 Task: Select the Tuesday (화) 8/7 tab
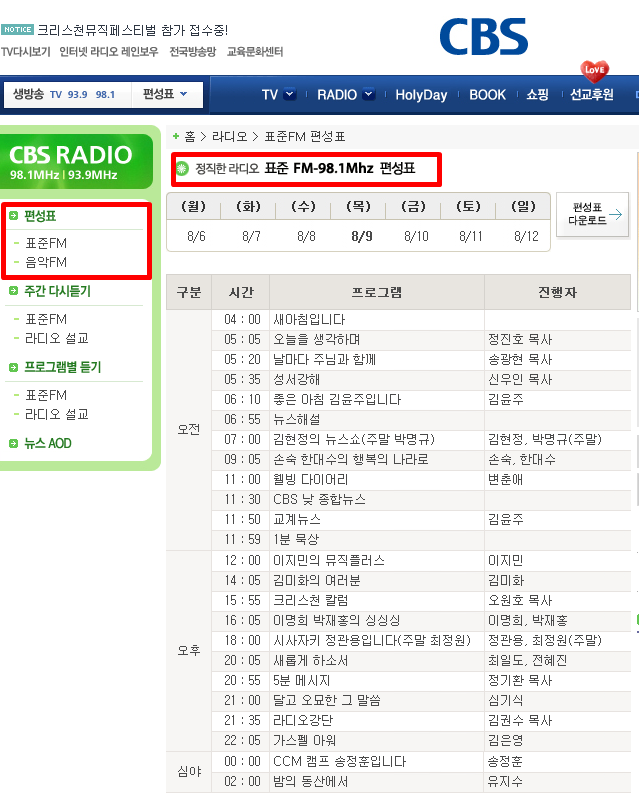249,221
